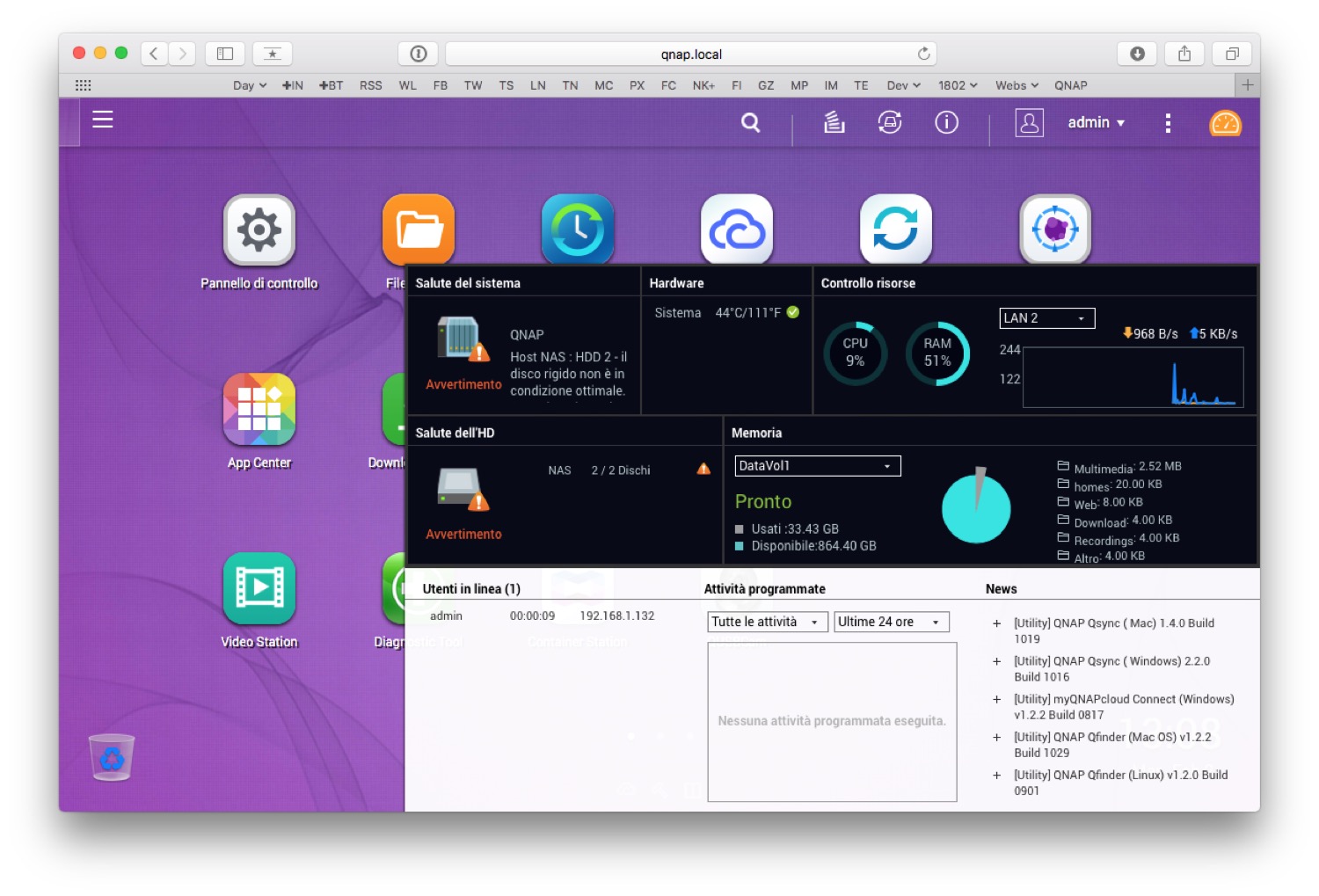Open the LAN 2 network interface dropdown
Viewport: 1319px width, 896px height.
[x=1047, y=318]
